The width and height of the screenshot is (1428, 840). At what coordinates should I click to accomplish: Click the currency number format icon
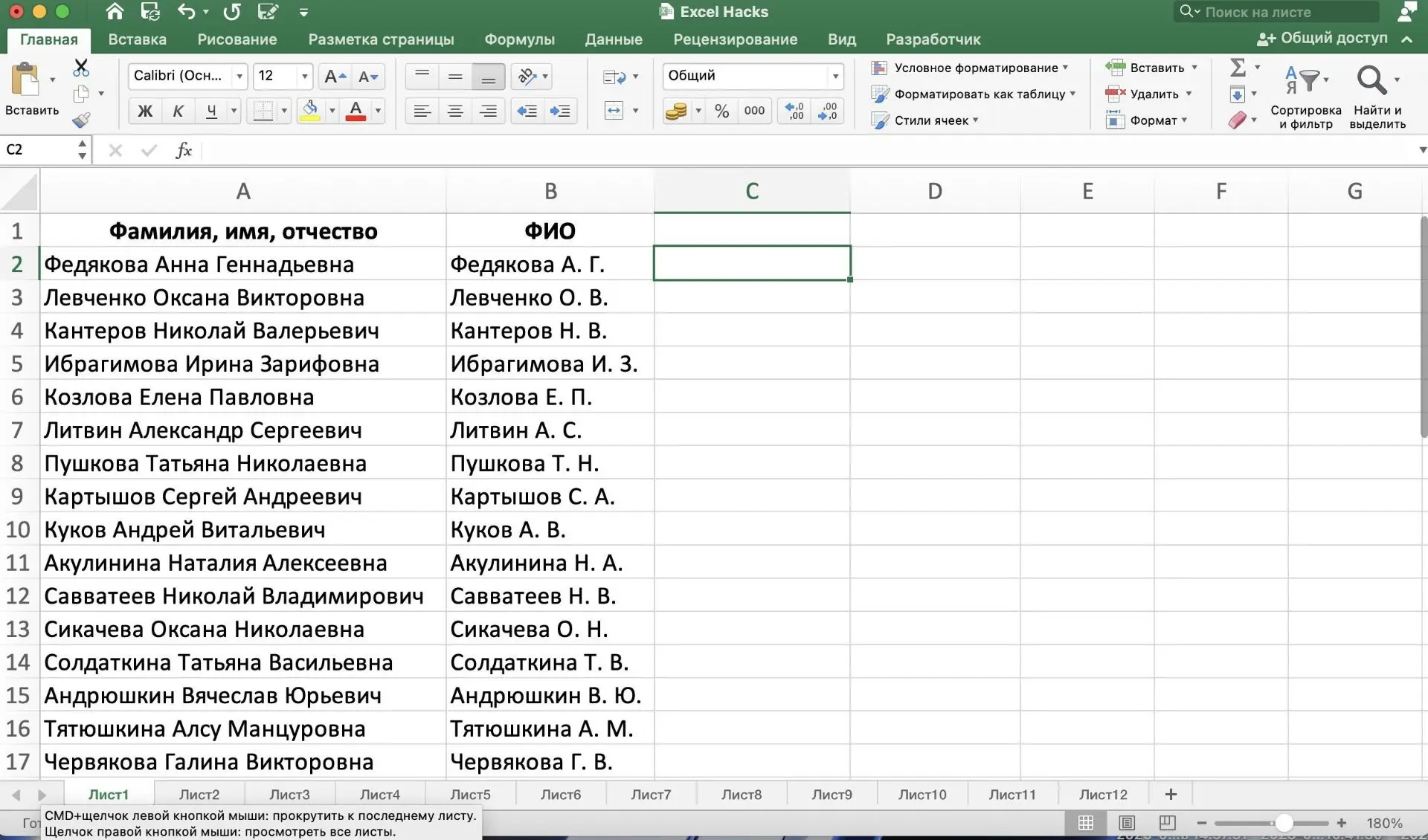677,110
